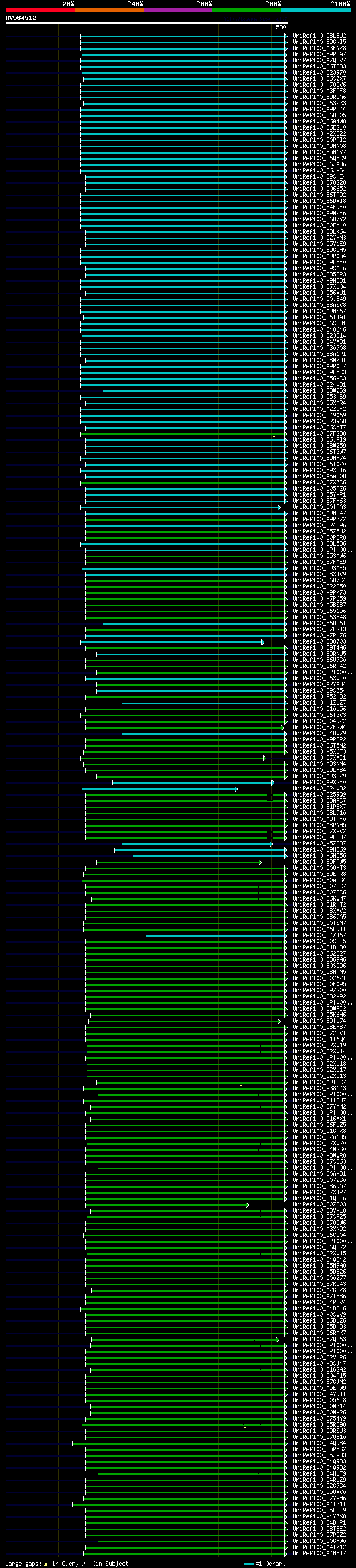Select hit UniRef100_B6DQ61

pos(319,624)
